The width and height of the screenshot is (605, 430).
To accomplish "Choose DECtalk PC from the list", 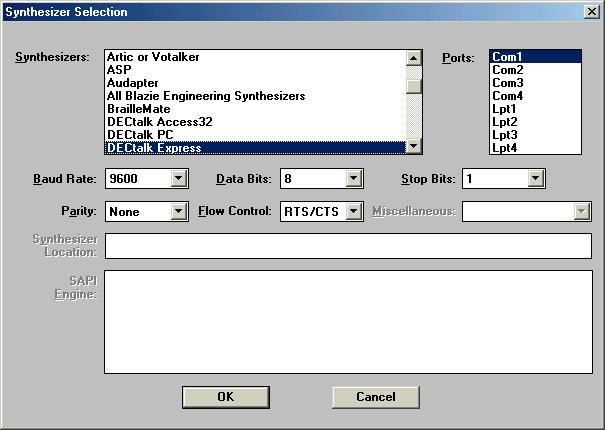I will click(255, 135).
